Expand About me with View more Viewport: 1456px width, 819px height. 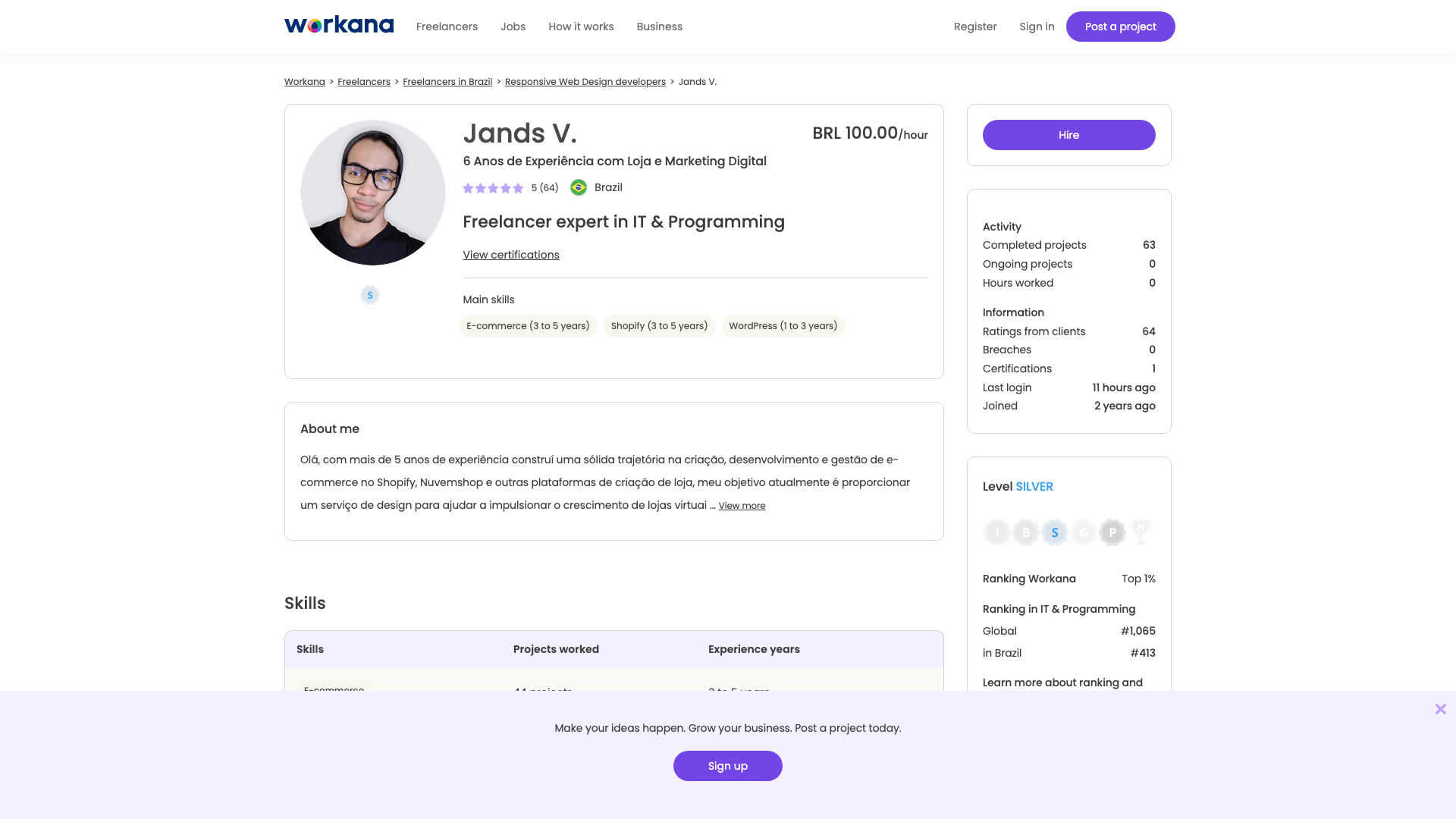[x=742, y=506]
